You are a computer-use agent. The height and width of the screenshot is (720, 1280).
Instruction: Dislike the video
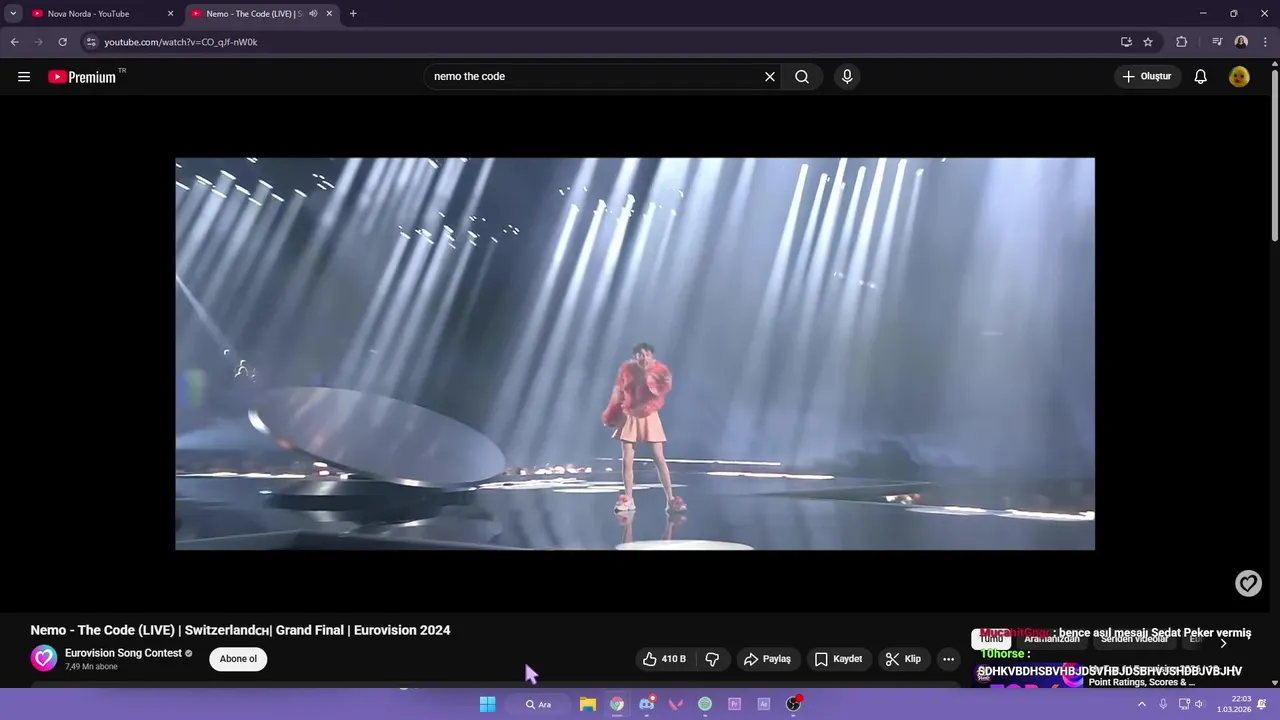712,659
